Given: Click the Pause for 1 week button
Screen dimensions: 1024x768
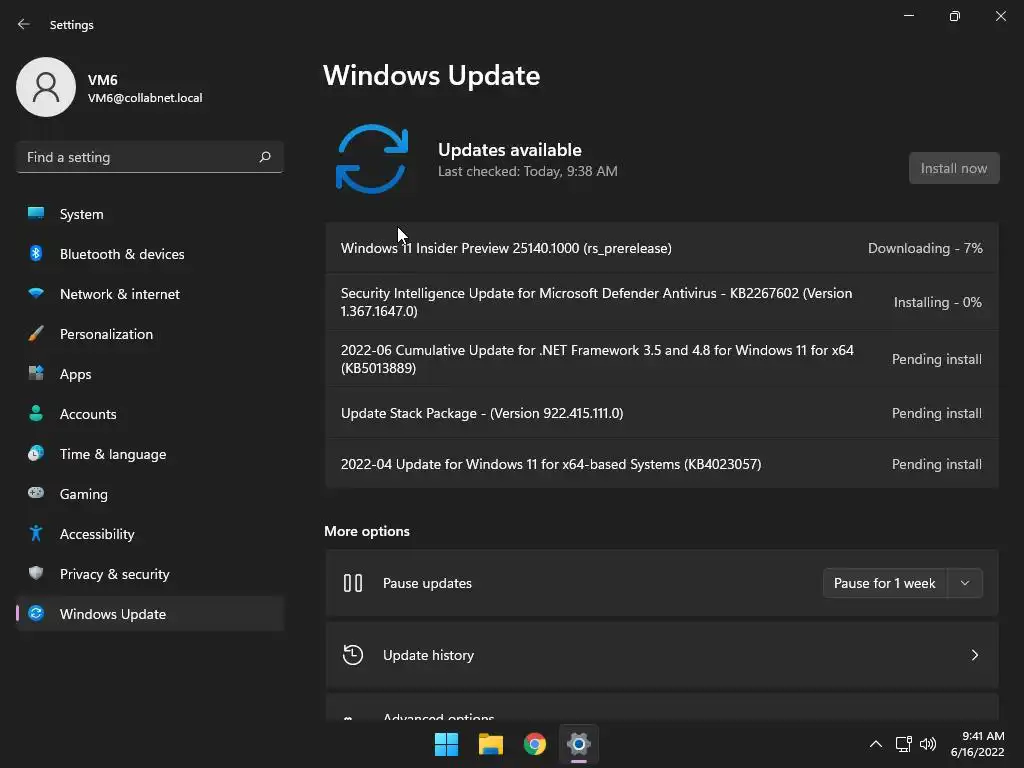Looking at the screenshot, I should click(884, 583).
